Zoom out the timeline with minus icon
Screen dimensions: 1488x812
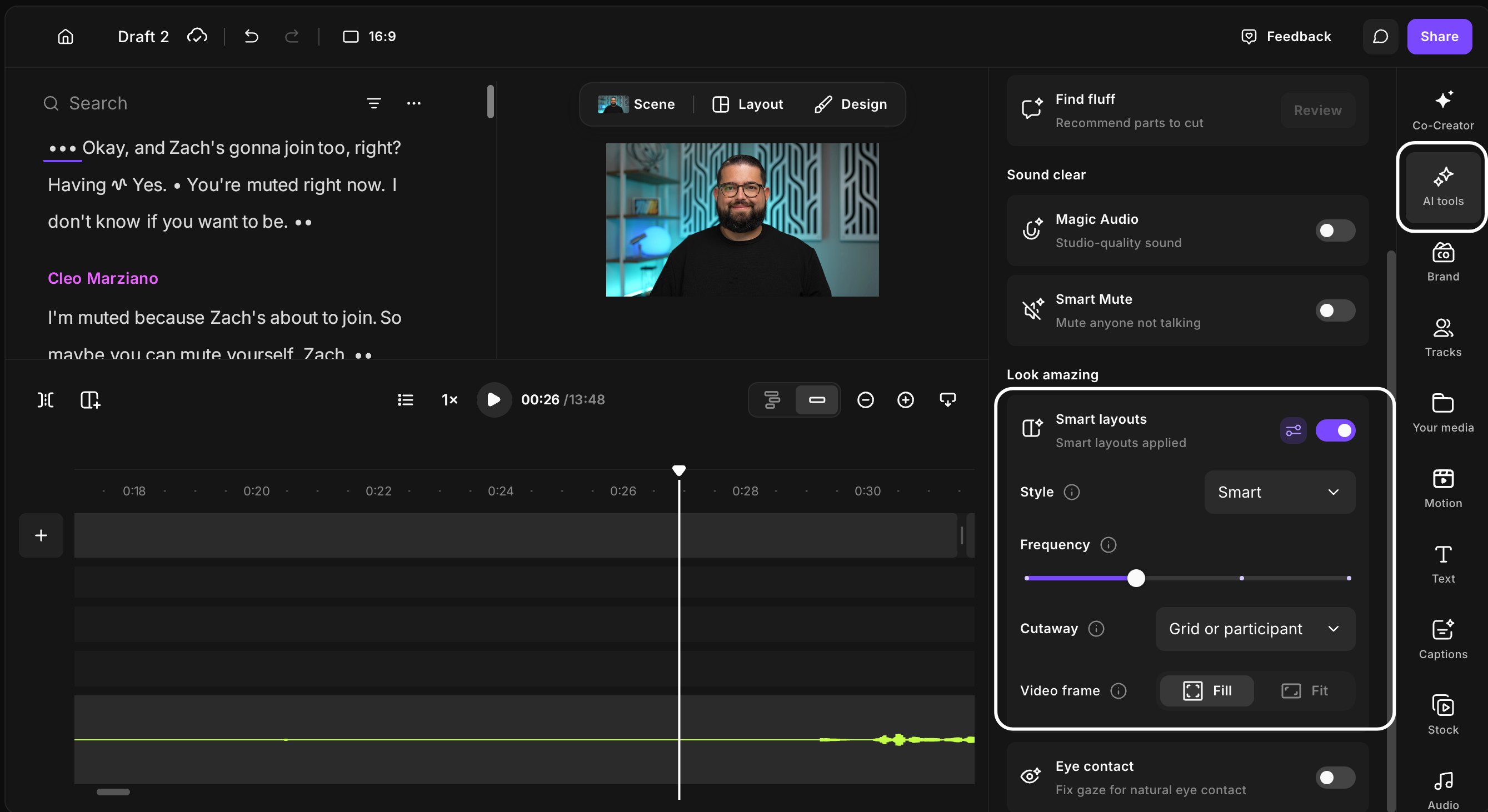865,400
